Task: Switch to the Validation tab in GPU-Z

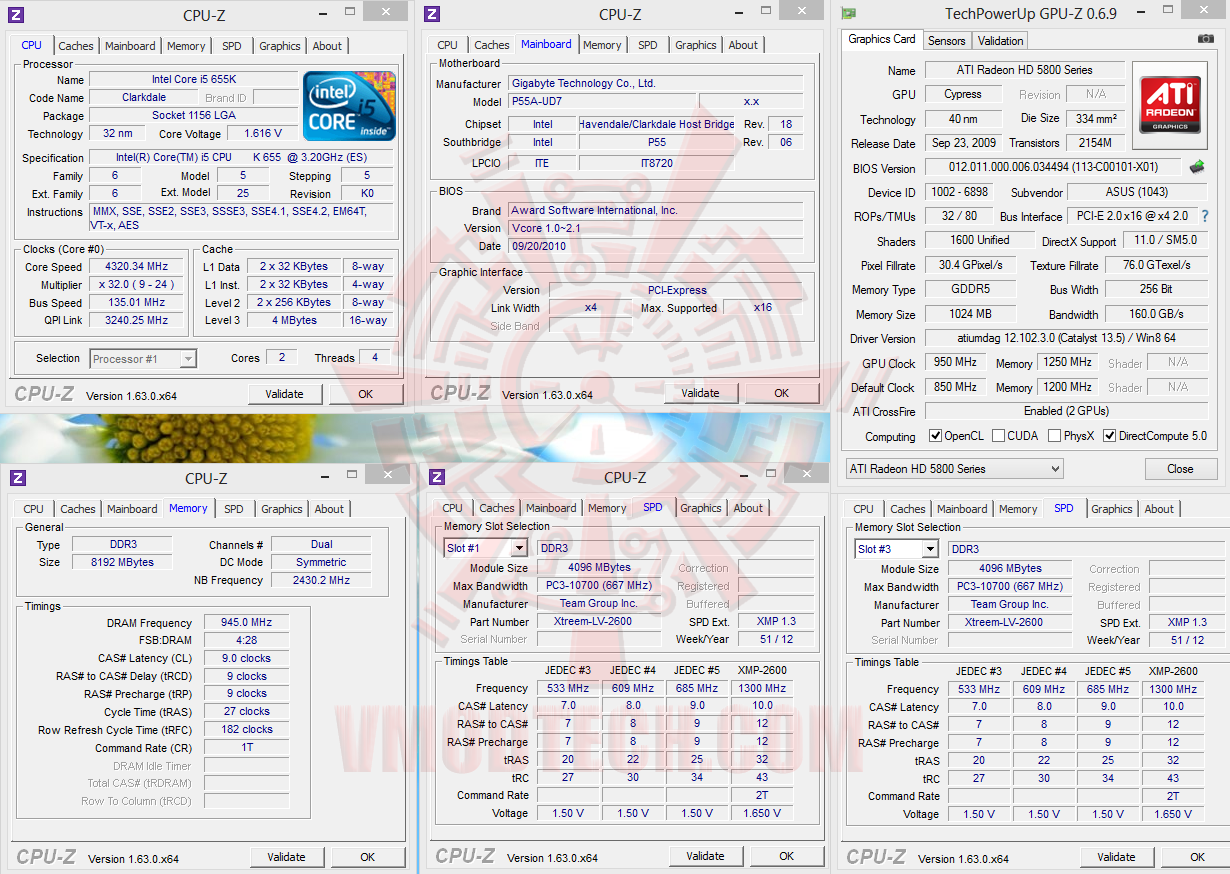Action: pos(1000,41)
